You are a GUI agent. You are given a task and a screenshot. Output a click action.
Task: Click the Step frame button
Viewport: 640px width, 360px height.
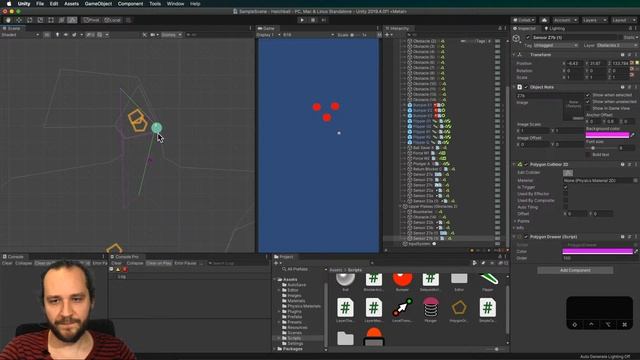point(324,20)
